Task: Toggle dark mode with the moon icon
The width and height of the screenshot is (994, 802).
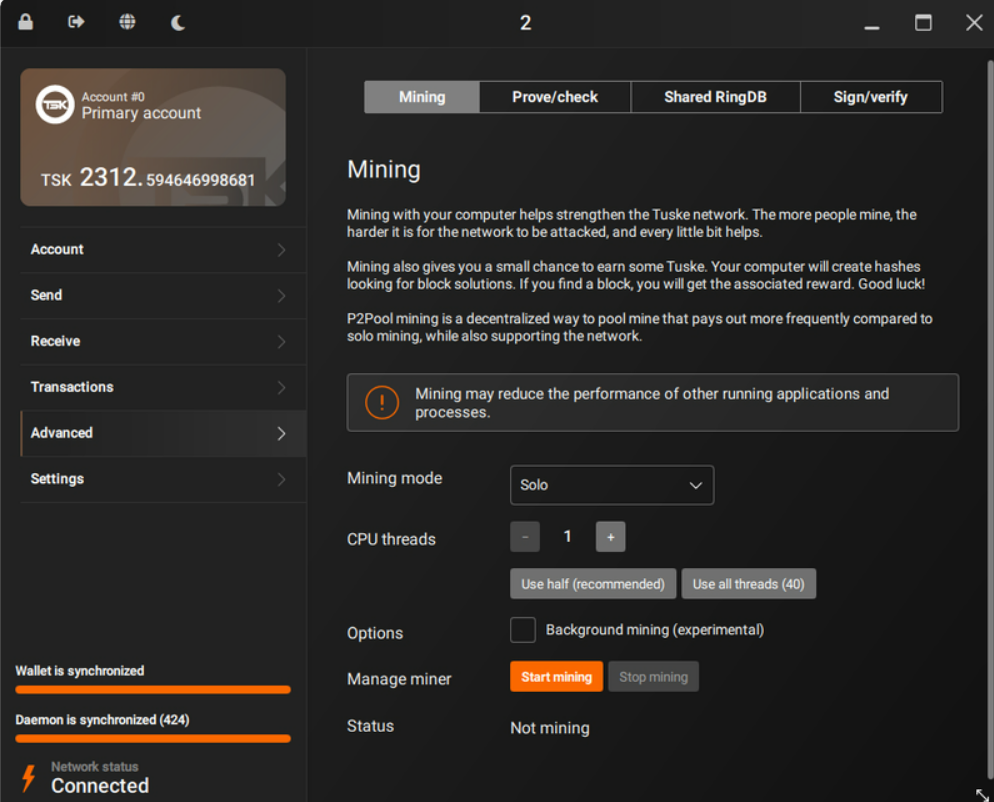Action: point(178,23)
